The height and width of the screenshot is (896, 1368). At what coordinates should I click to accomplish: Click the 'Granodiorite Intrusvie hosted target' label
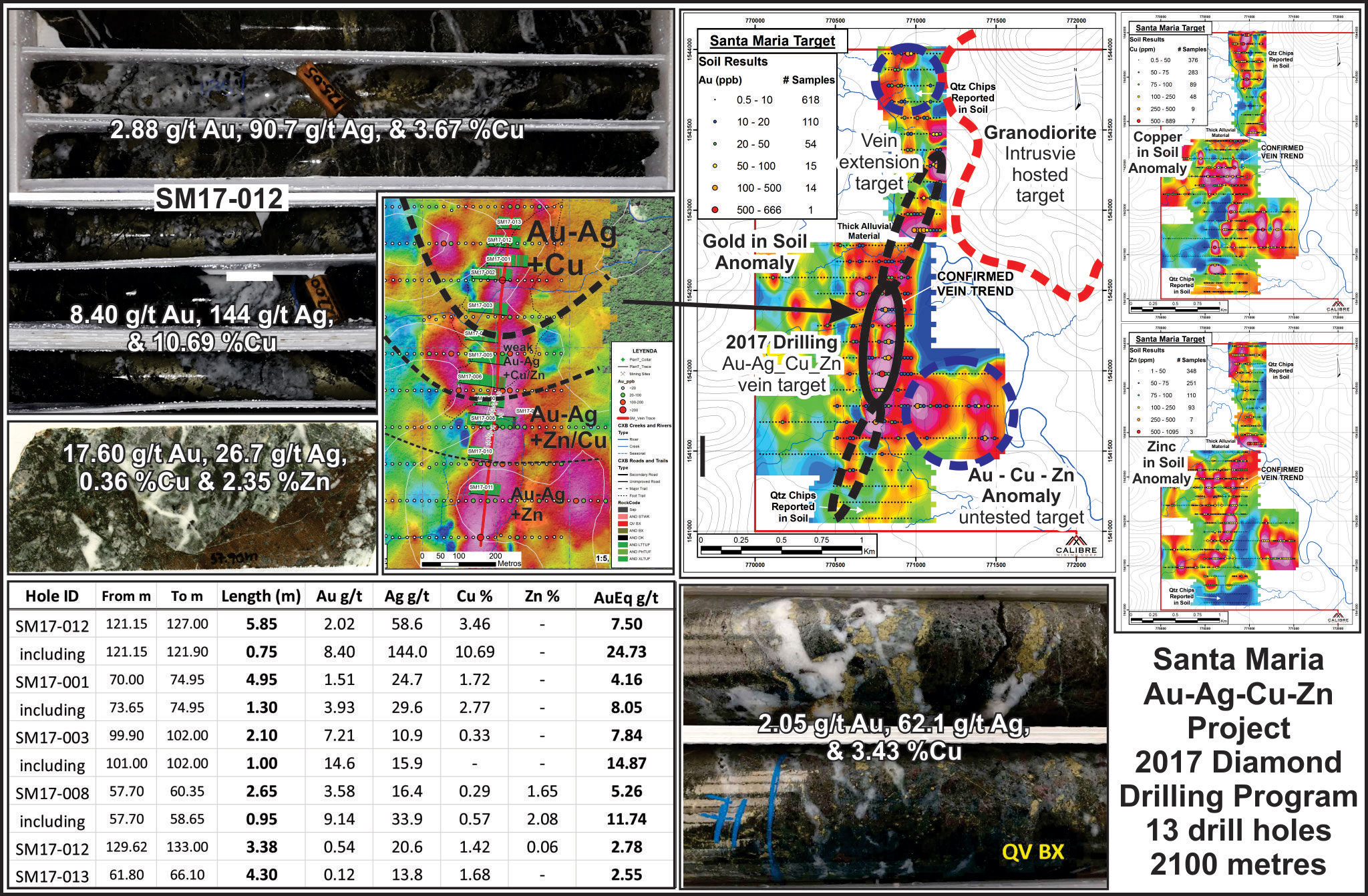[x=1039, y=164]
